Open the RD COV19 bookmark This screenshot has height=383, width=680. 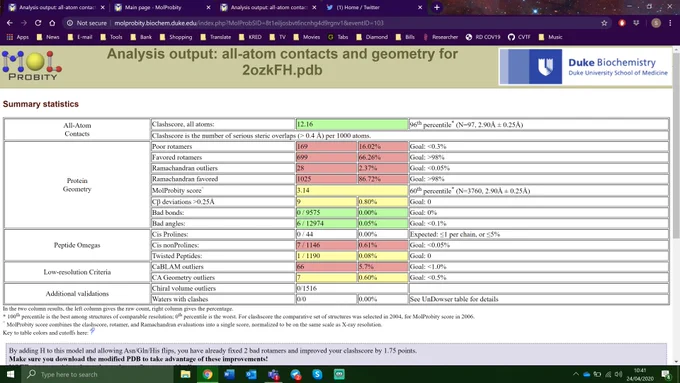(483, 37)
